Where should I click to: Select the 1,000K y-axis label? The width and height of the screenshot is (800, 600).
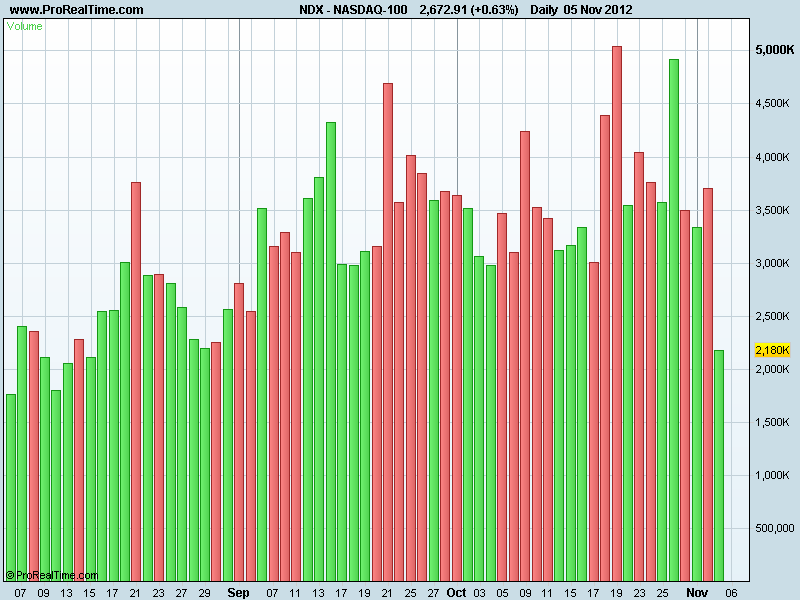(772, 476)
